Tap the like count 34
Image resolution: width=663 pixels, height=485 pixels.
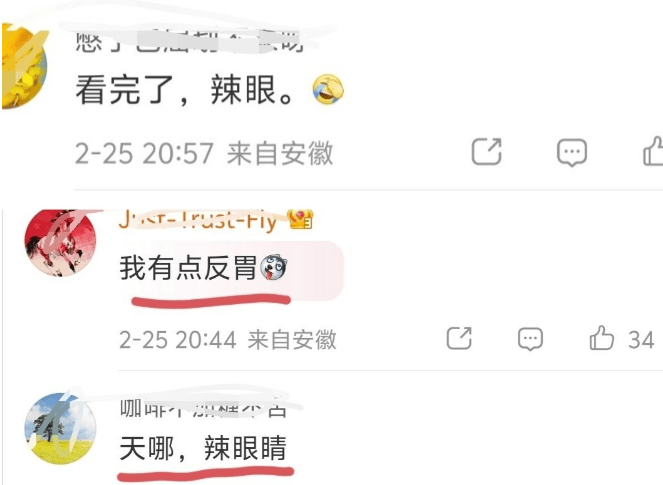tap(641, 340)
